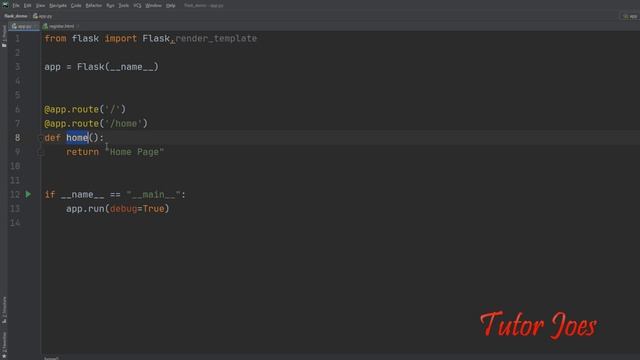Open the Refactor menu
640x360 pixels.
pyautogui.click(x=93, y=6)
